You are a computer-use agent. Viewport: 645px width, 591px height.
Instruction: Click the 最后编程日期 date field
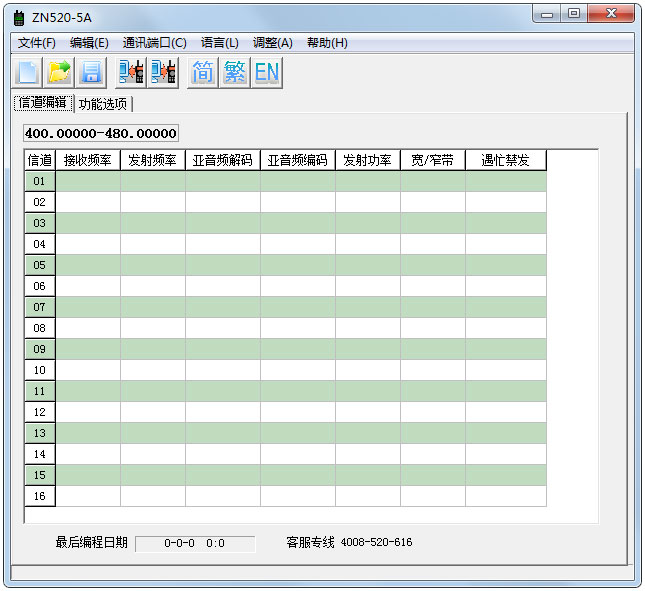coord(195,544)
